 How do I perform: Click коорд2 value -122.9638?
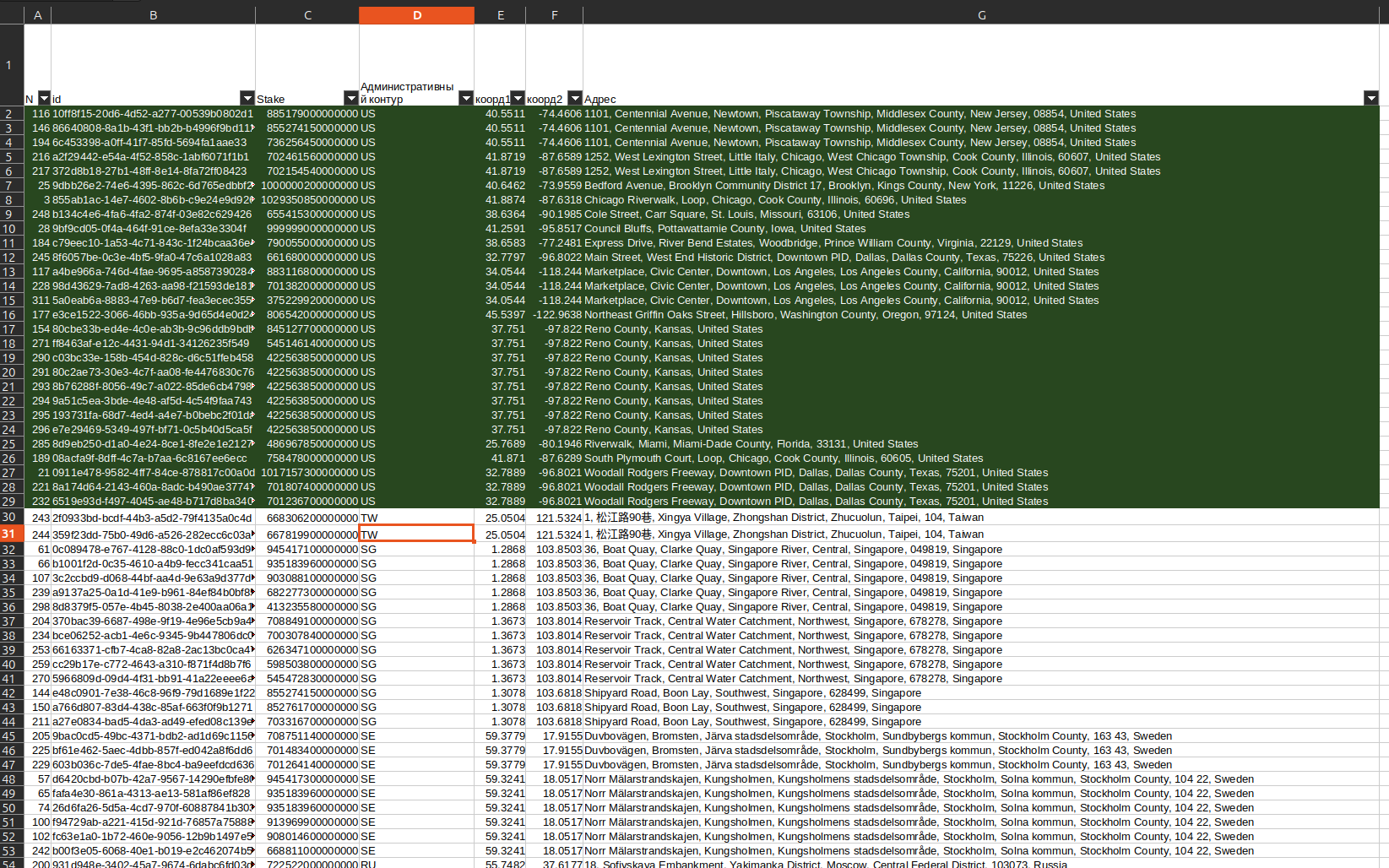click(x=554, y=314)
